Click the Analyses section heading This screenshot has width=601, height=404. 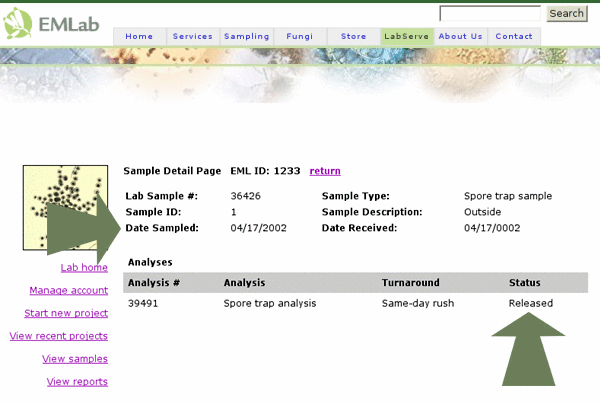[150, 262]
